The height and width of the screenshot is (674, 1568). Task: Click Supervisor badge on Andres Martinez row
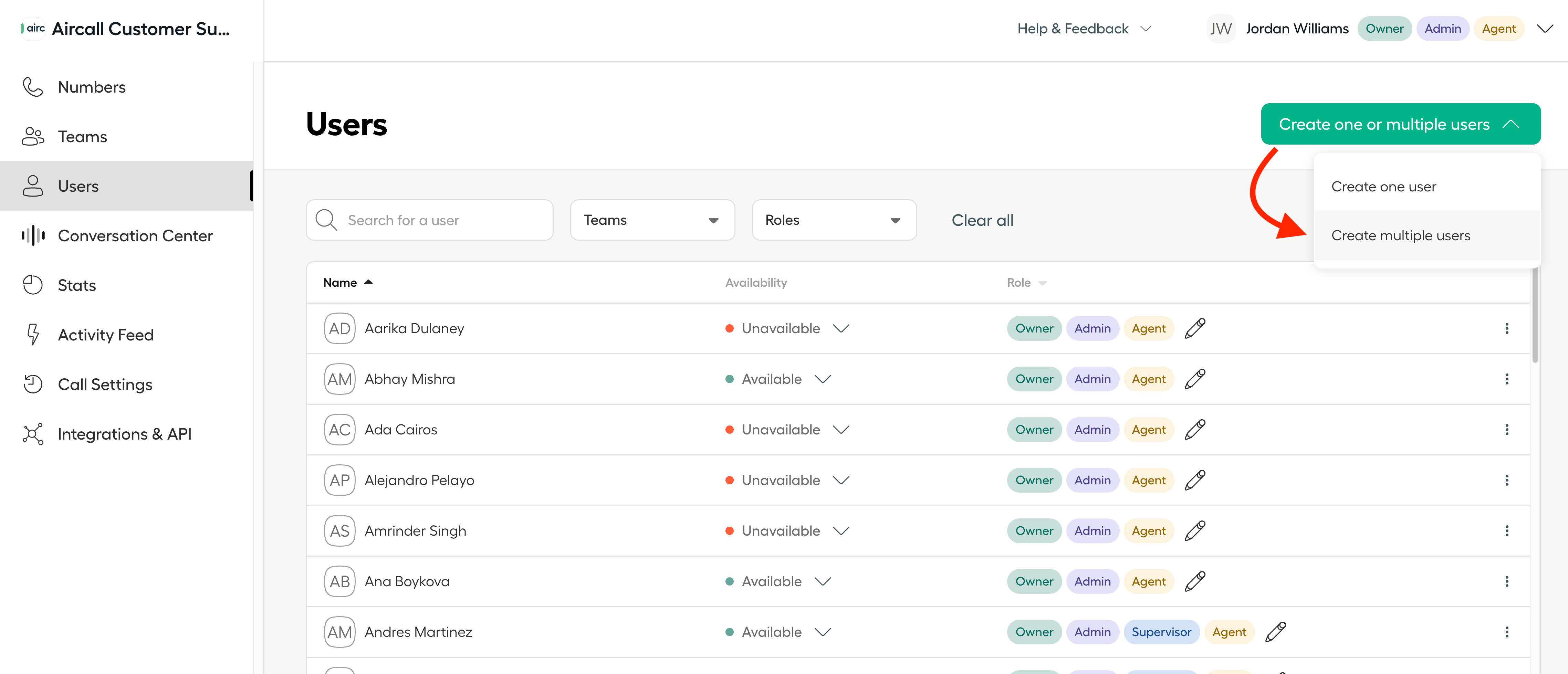pos(1161,632)
